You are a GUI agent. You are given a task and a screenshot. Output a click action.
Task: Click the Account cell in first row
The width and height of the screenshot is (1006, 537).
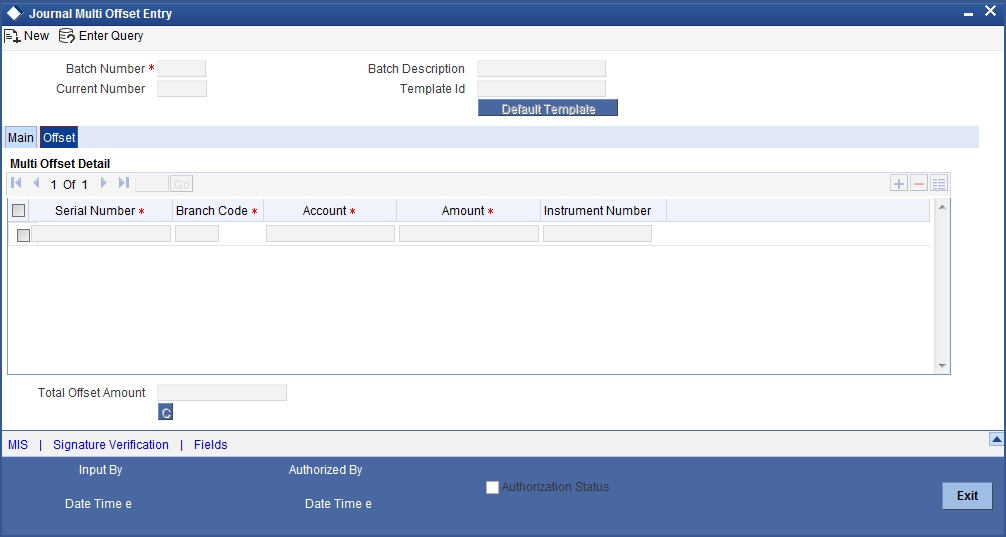click(x=330, y=234)
